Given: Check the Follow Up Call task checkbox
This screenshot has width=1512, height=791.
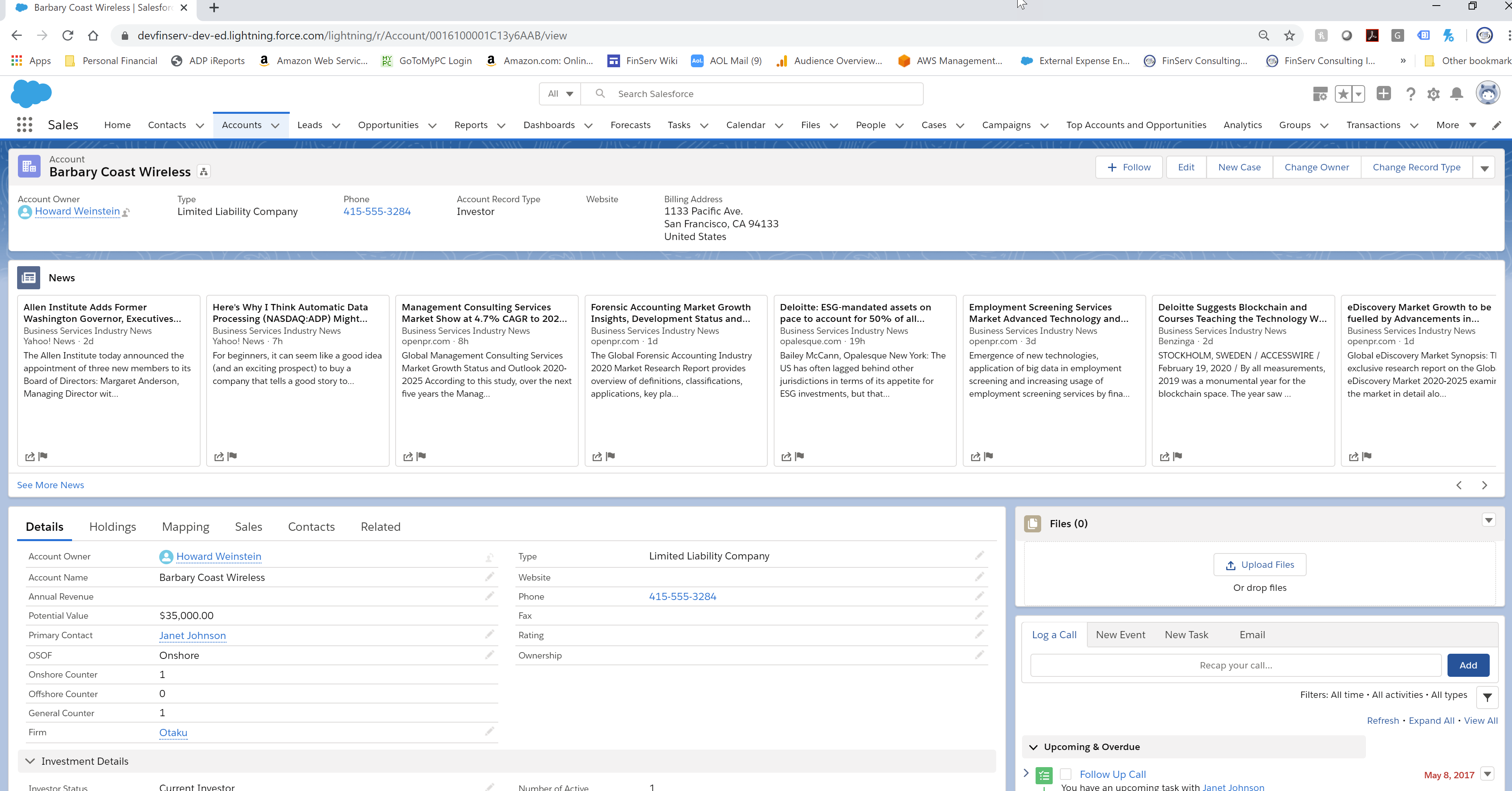Looking at the screenshot, I should 1066,774.
